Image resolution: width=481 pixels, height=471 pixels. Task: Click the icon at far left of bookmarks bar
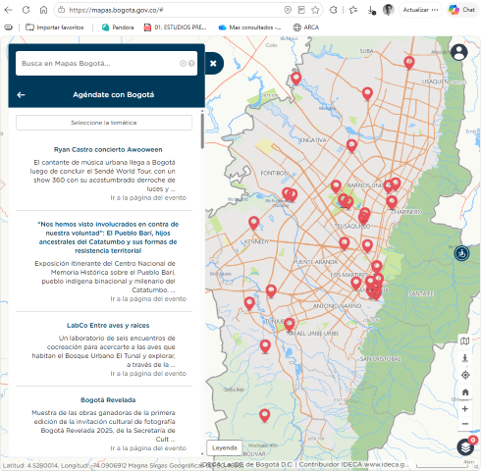[x=8, y=27]
